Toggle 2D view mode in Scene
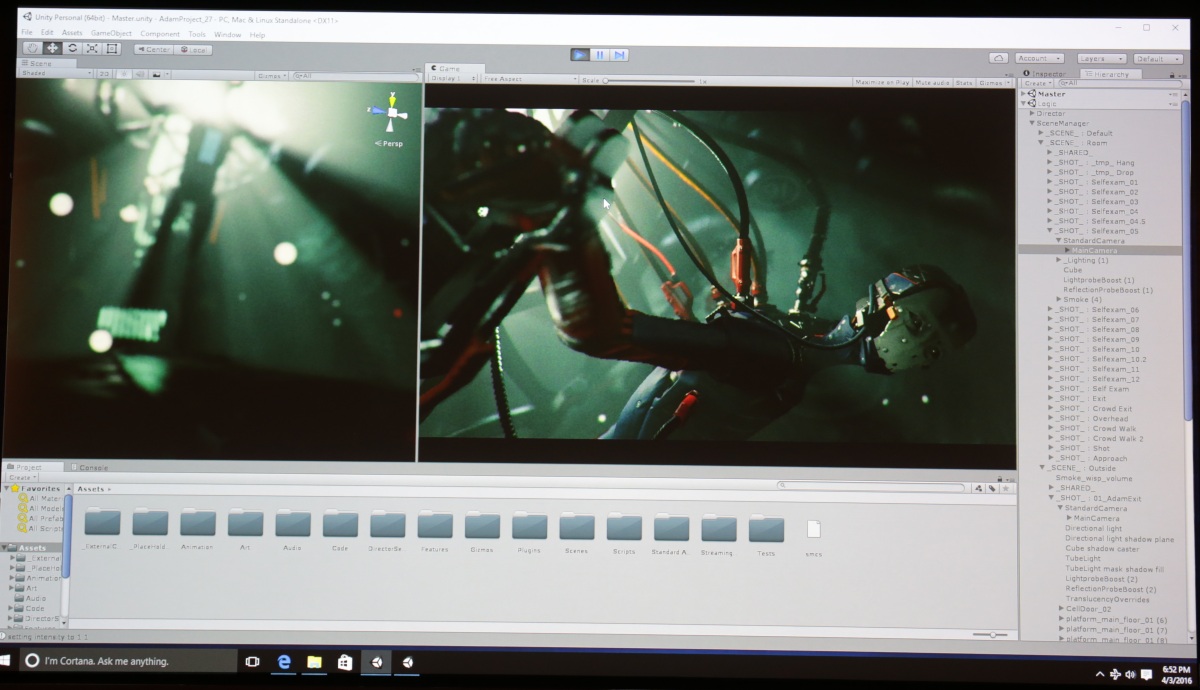 pos(104,74)
